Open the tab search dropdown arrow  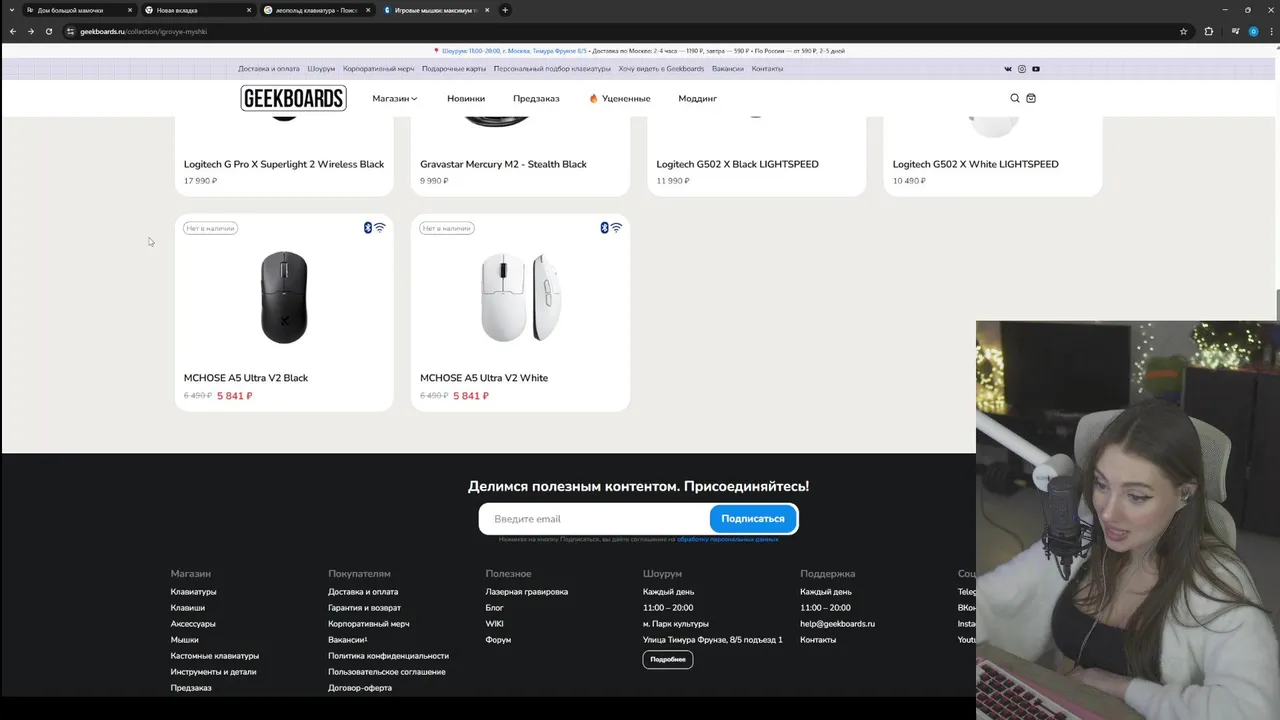[11, 10]
